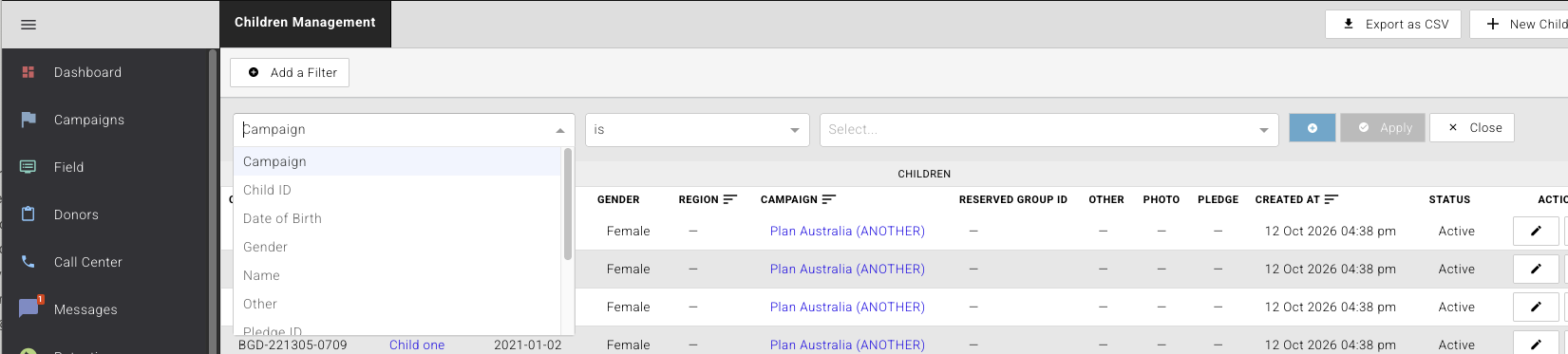Open Dashboard in the sidebar
This screenshot has width=1568, height=354.
tap(87, 72)
